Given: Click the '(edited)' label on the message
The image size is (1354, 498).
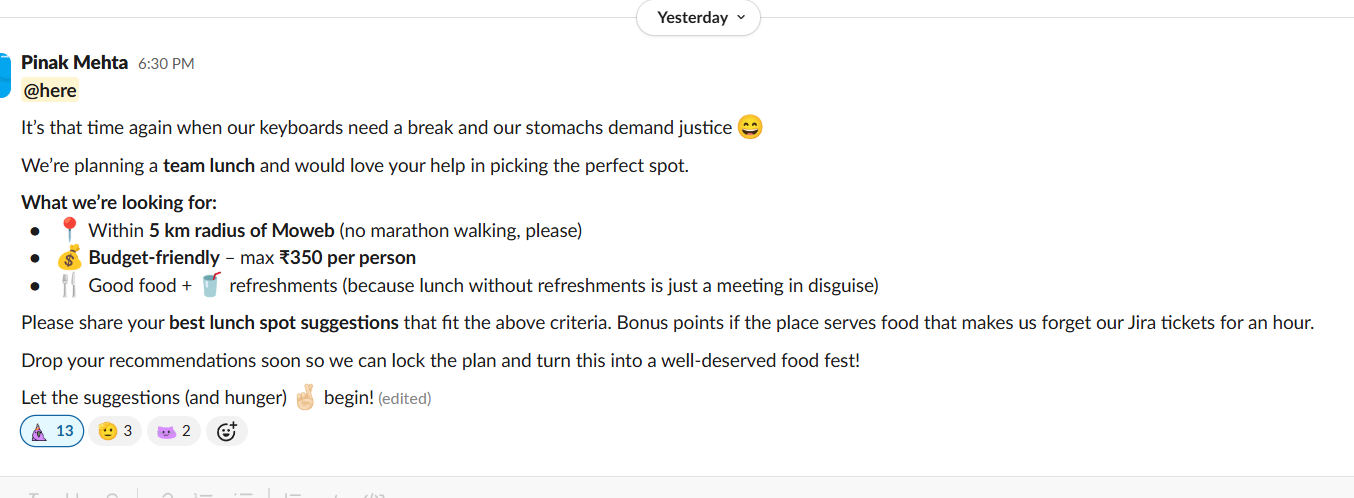Looking at the screenshot, I should (x=404, y=398).
